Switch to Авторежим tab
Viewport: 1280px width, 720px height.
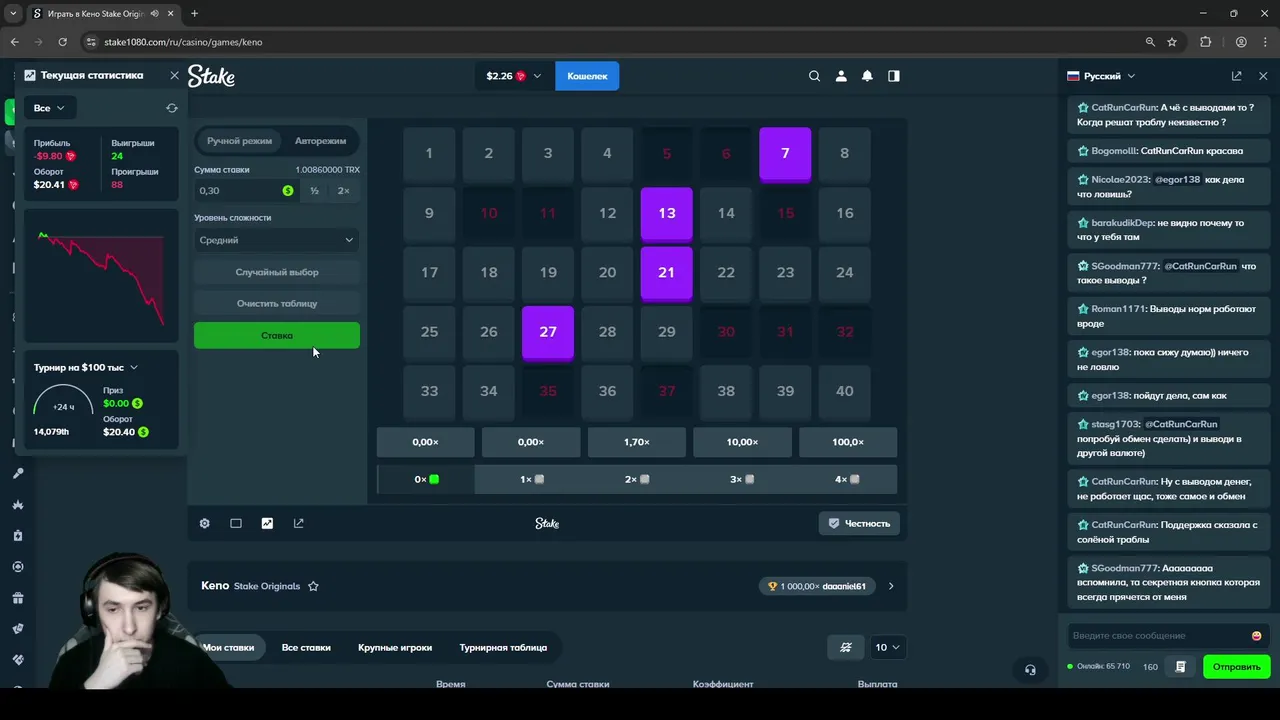[320, 141]
